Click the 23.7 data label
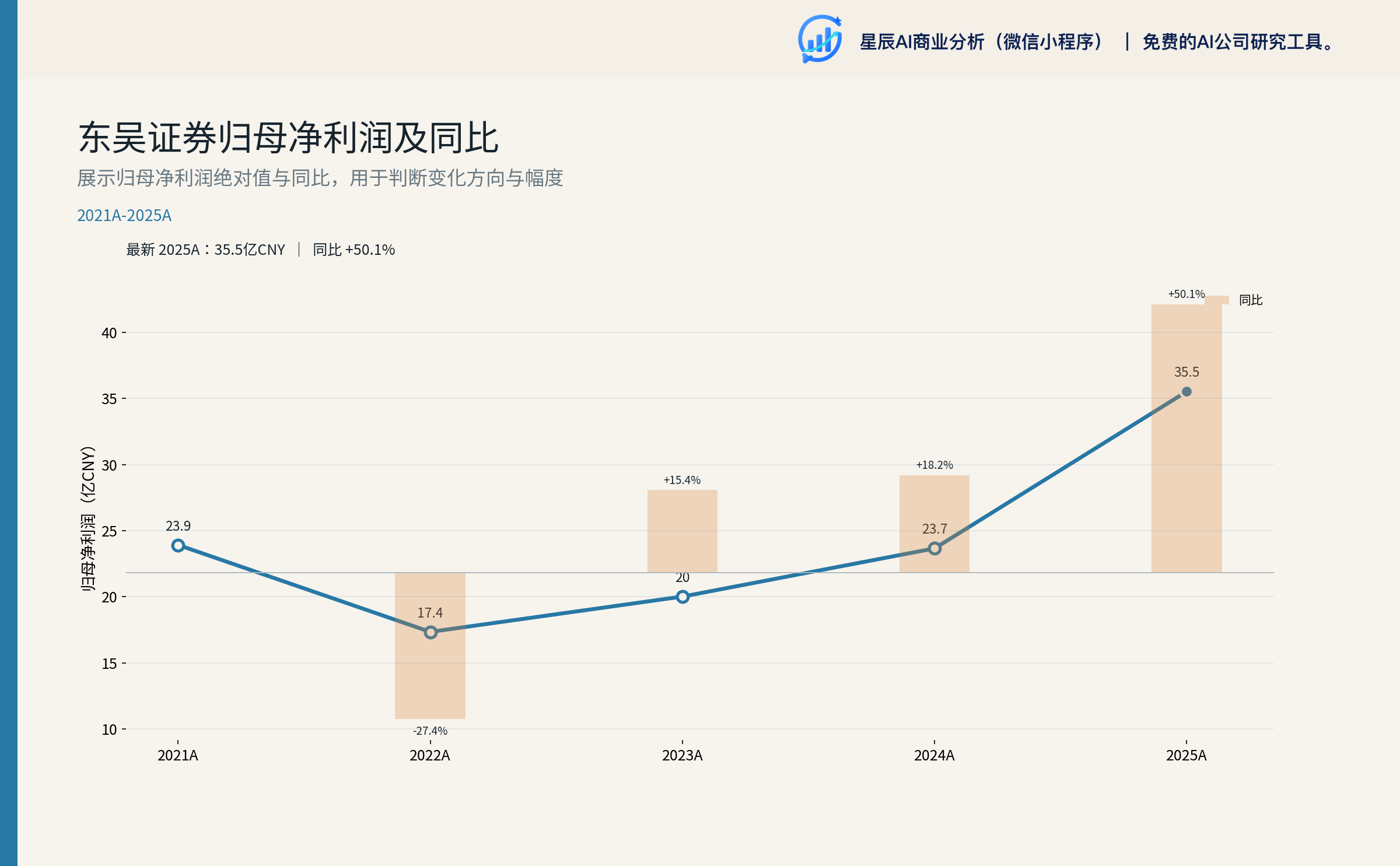The width and height of the screenshot is (1400, 866). coord(935,529)
